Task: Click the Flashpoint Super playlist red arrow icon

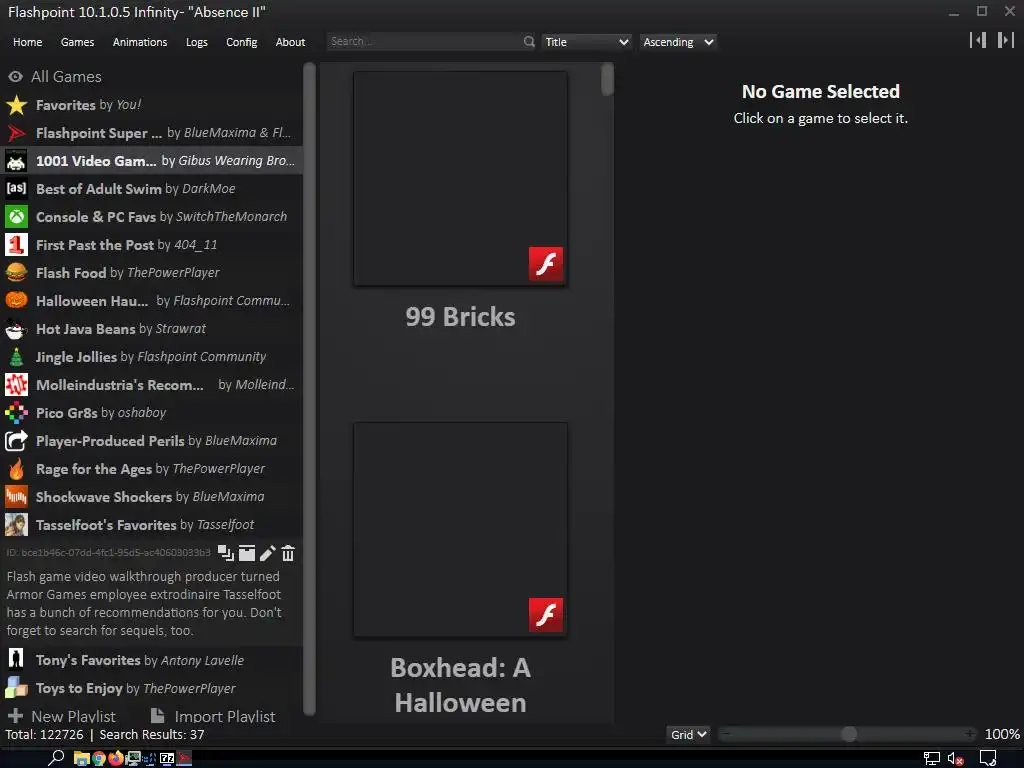Action: click(16, 133)
